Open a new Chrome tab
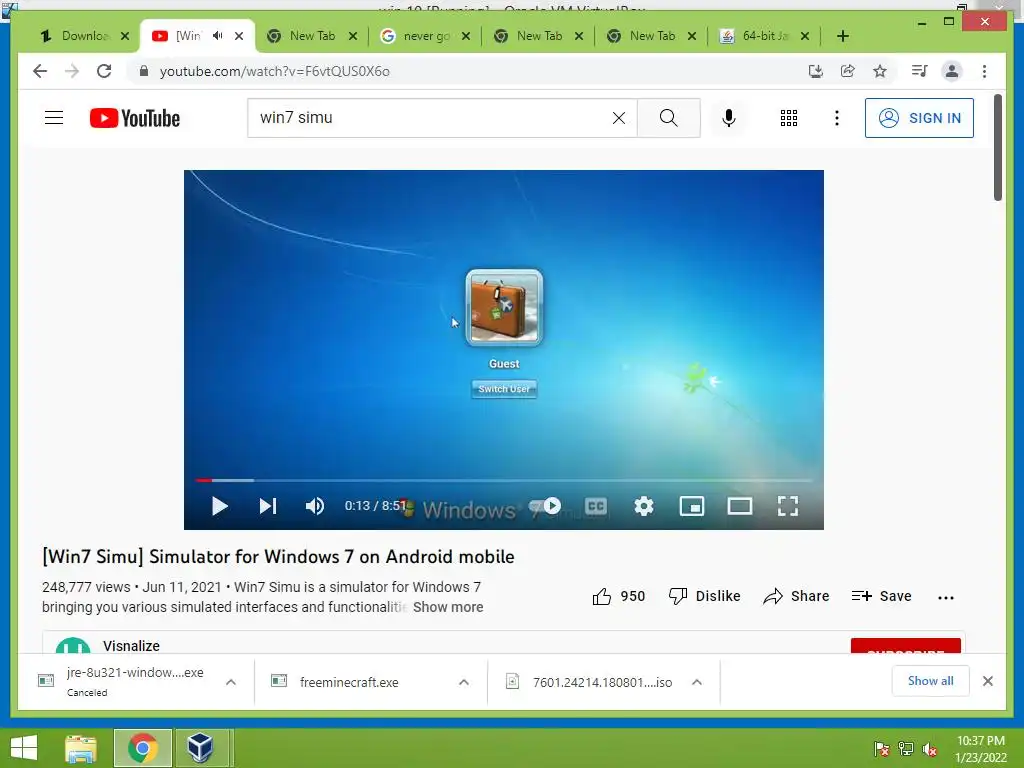Image resolution: width=1024 pixels, height=768 pixels. click(842, 36)
